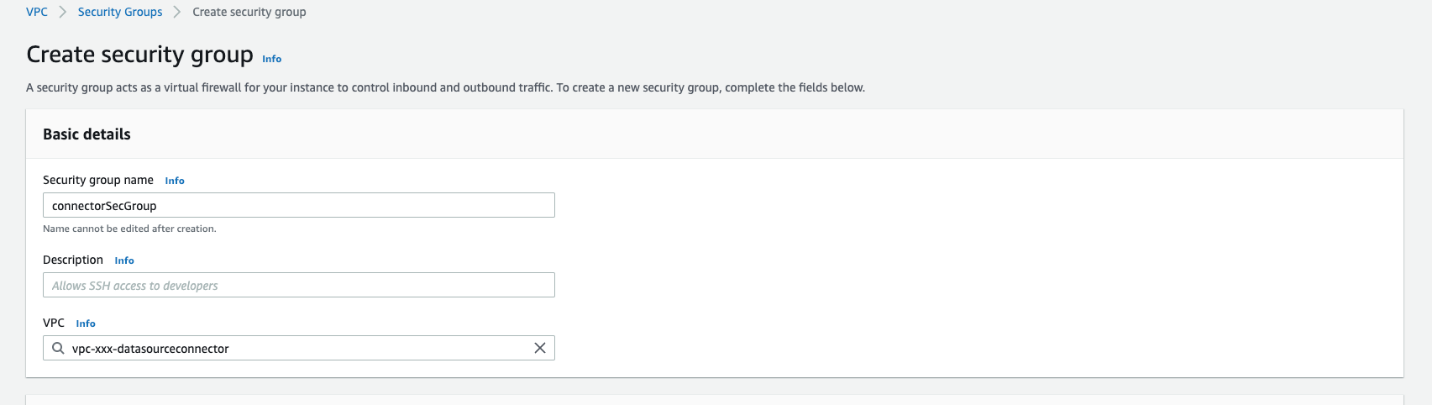The image size is (1432, 405).
Task: Click the Security group name label
Action: 98,181
